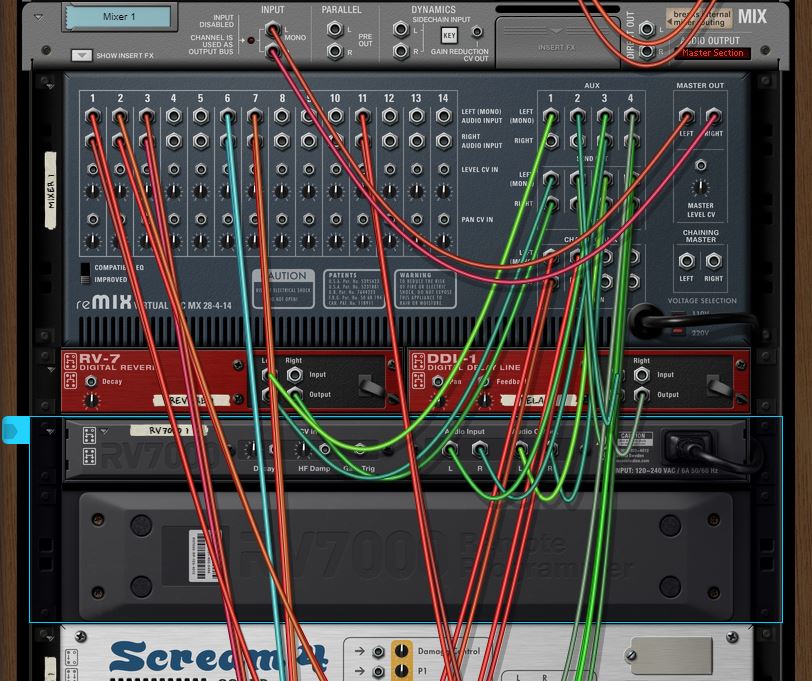812x681 pixels.
Task: Click the RV-7 Decay CV jack
Action: (91, 382)
